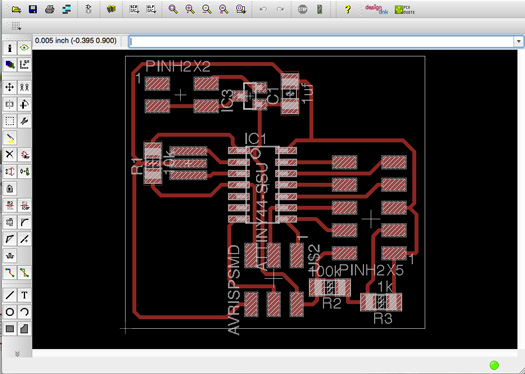Select the Split wire tool

click(10, 239)
